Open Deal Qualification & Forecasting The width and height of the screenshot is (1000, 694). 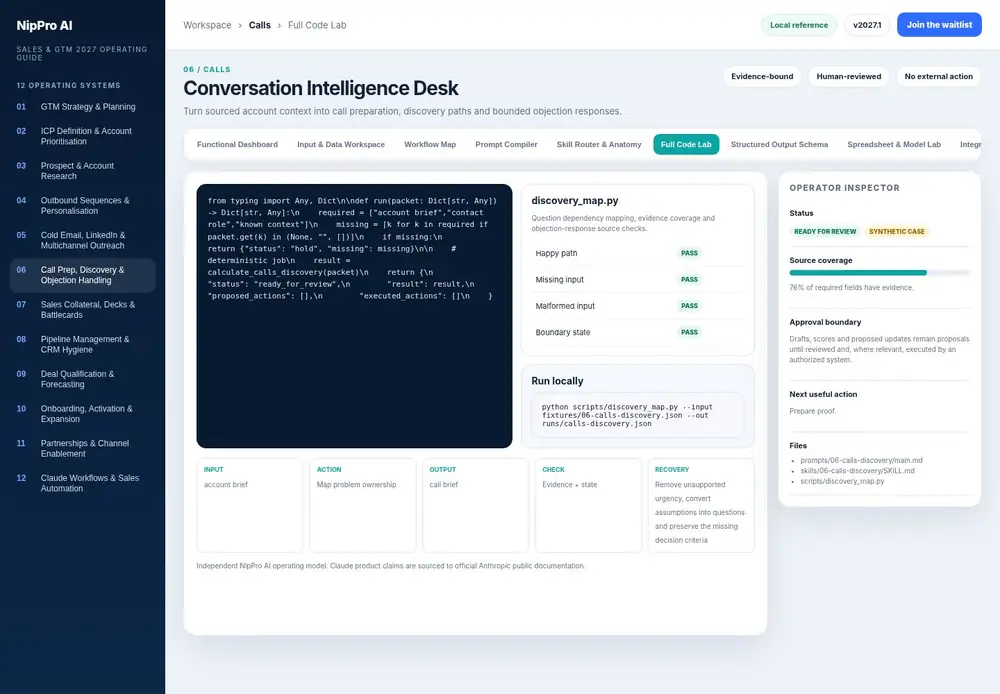(82, 379)
